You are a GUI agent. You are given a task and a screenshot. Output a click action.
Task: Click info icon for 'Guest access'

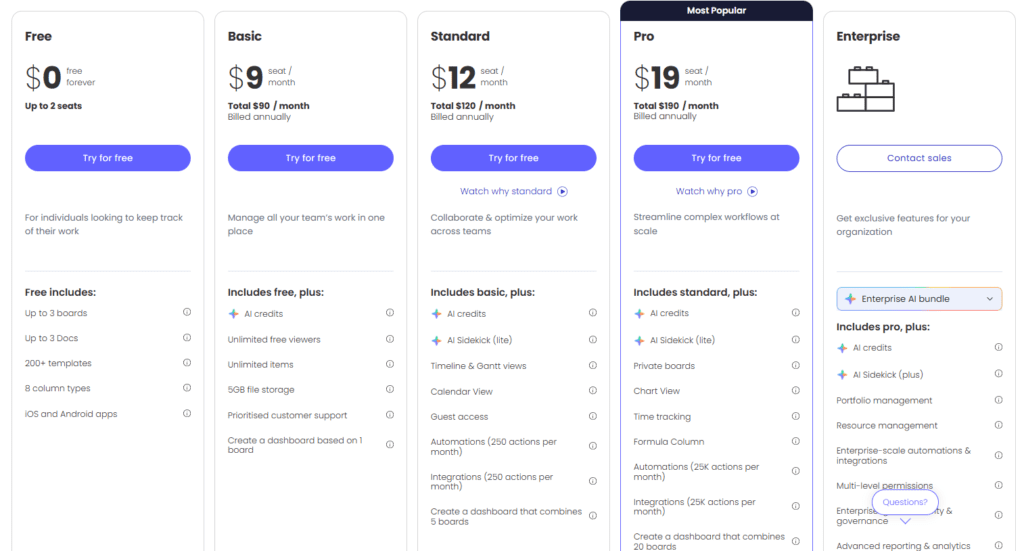click(593, 416)
